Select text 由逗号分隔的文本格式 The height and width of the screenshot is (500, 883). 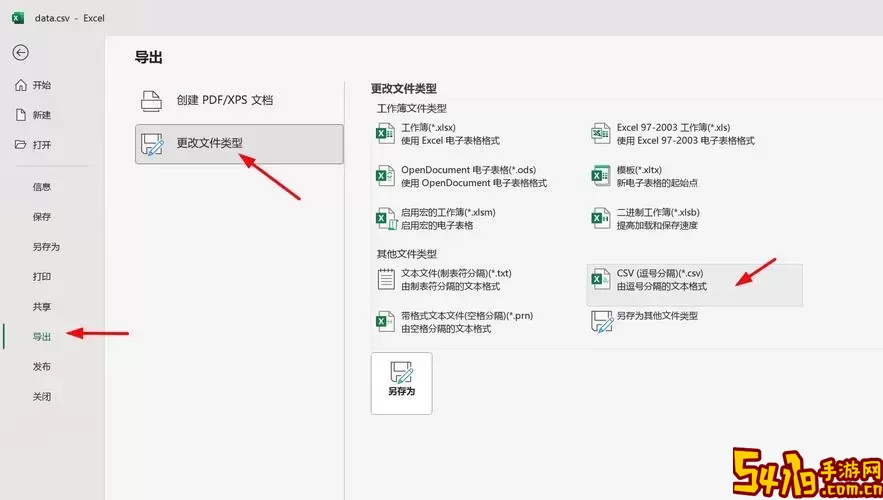pos(662,286)
